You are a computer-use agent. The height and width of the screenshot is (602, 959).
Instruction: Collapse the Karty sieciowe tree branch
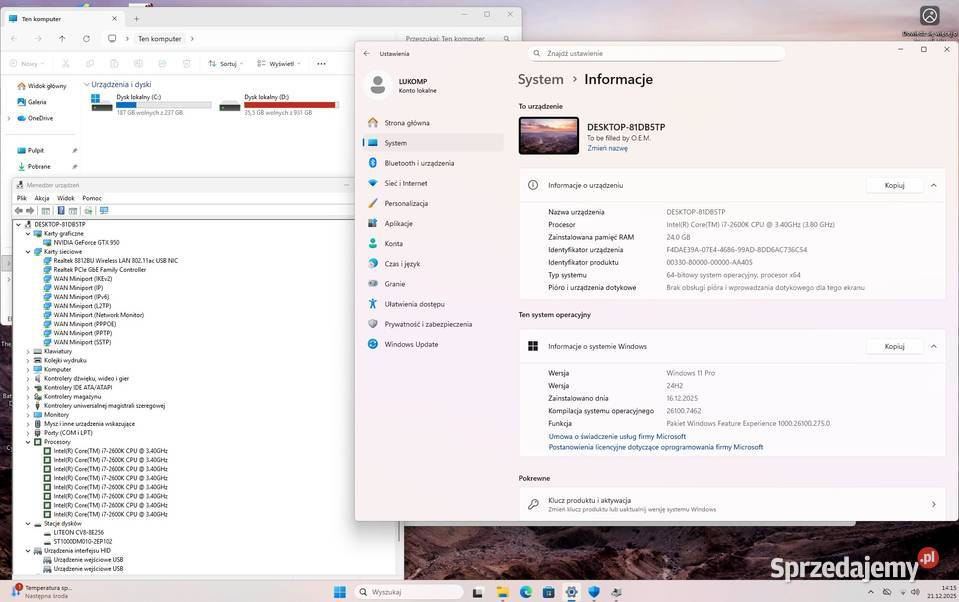[x=27, y=251]
